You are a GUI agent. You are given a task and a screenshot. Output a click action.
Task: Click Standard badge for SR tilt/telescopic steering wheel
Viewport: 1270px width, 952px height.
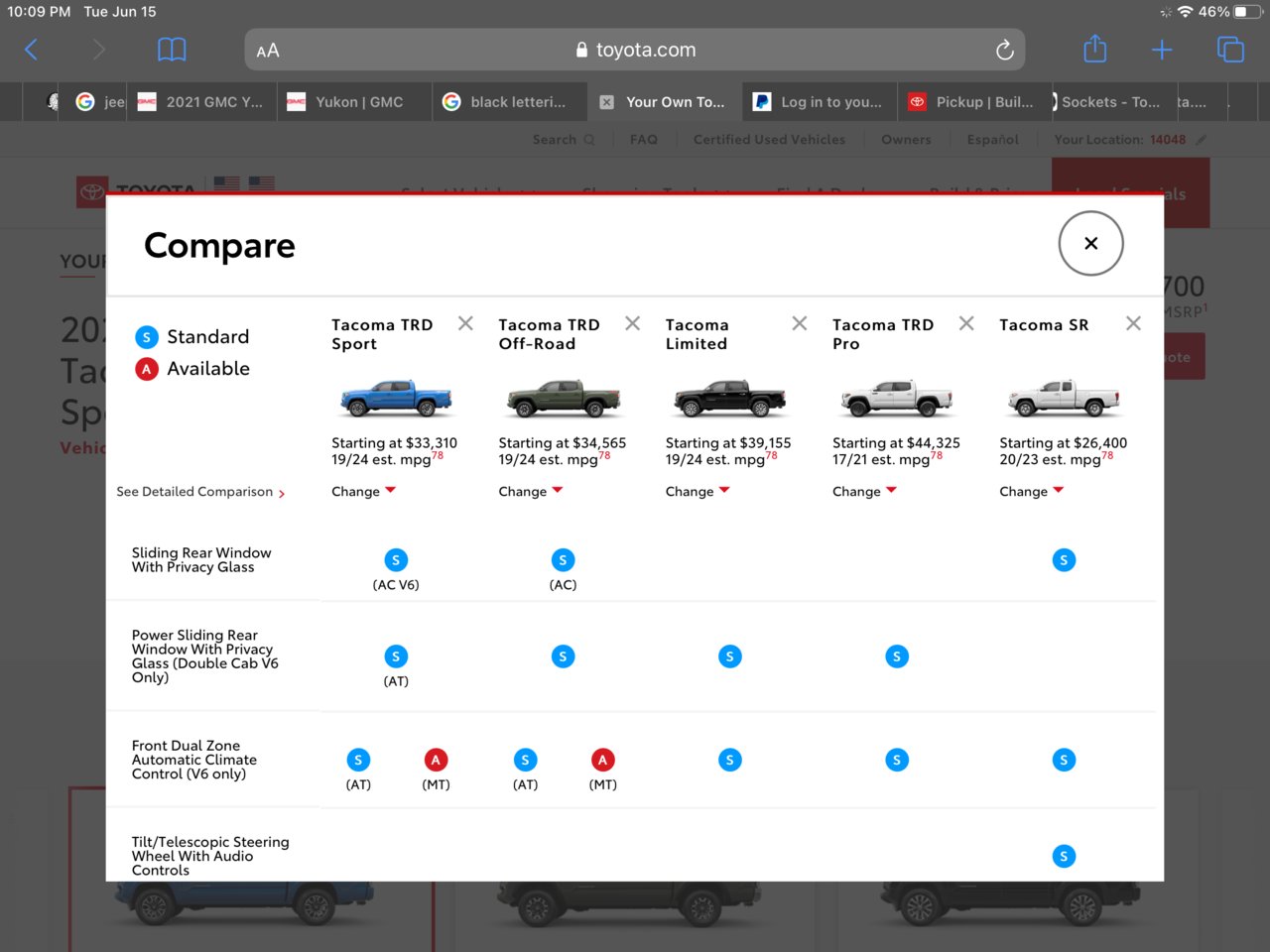point(1064,856)
